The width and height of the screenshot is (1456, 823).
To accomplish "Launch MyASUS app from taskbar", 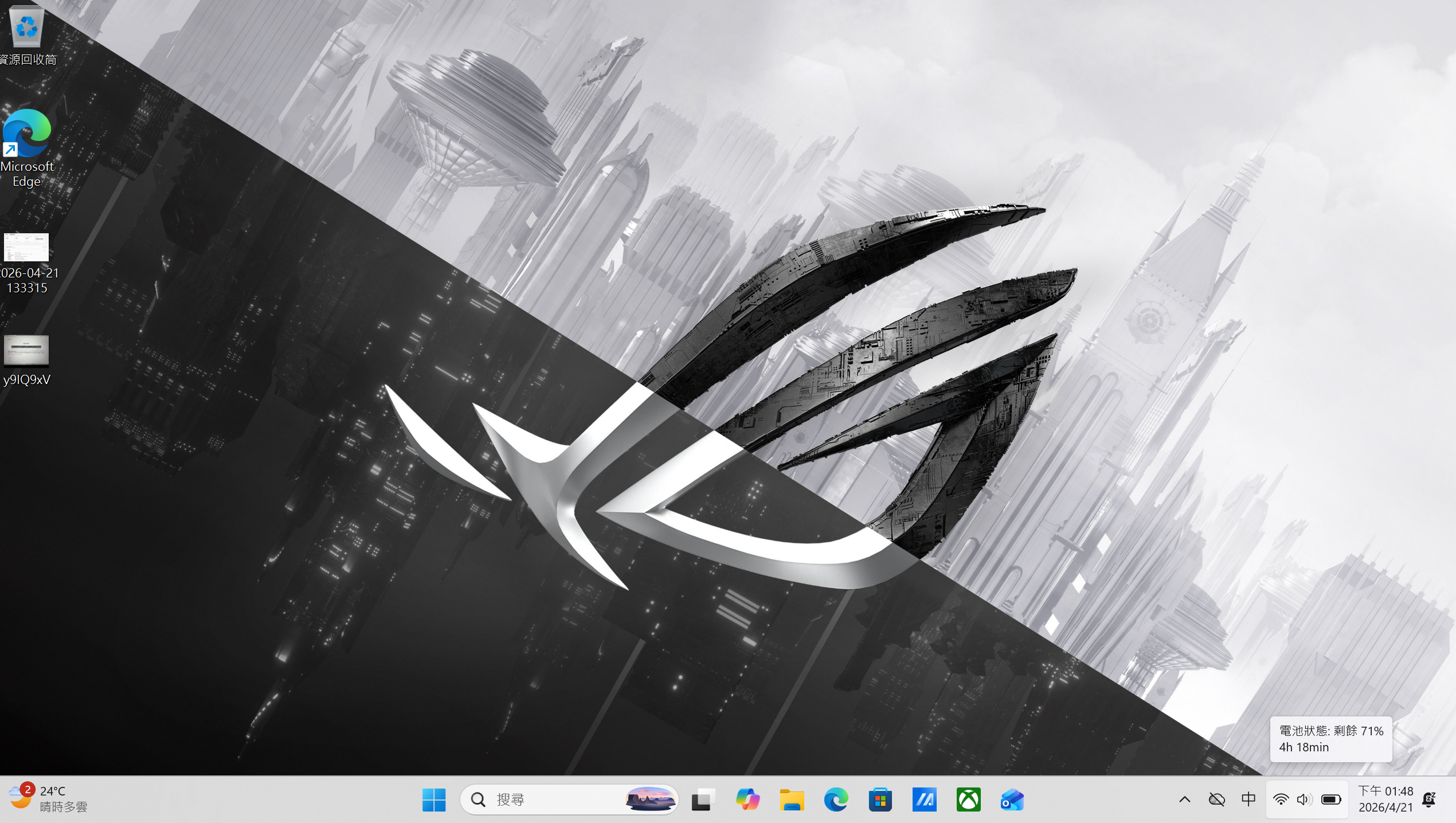I will tap(924, 800).
